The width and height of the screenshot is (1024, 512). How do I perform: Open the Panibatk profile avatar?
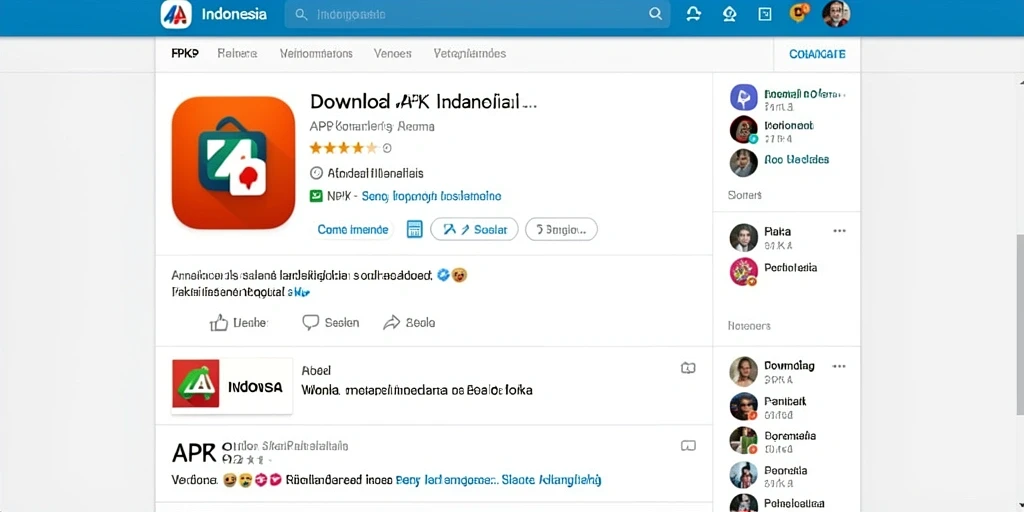(x=743, y=406)
